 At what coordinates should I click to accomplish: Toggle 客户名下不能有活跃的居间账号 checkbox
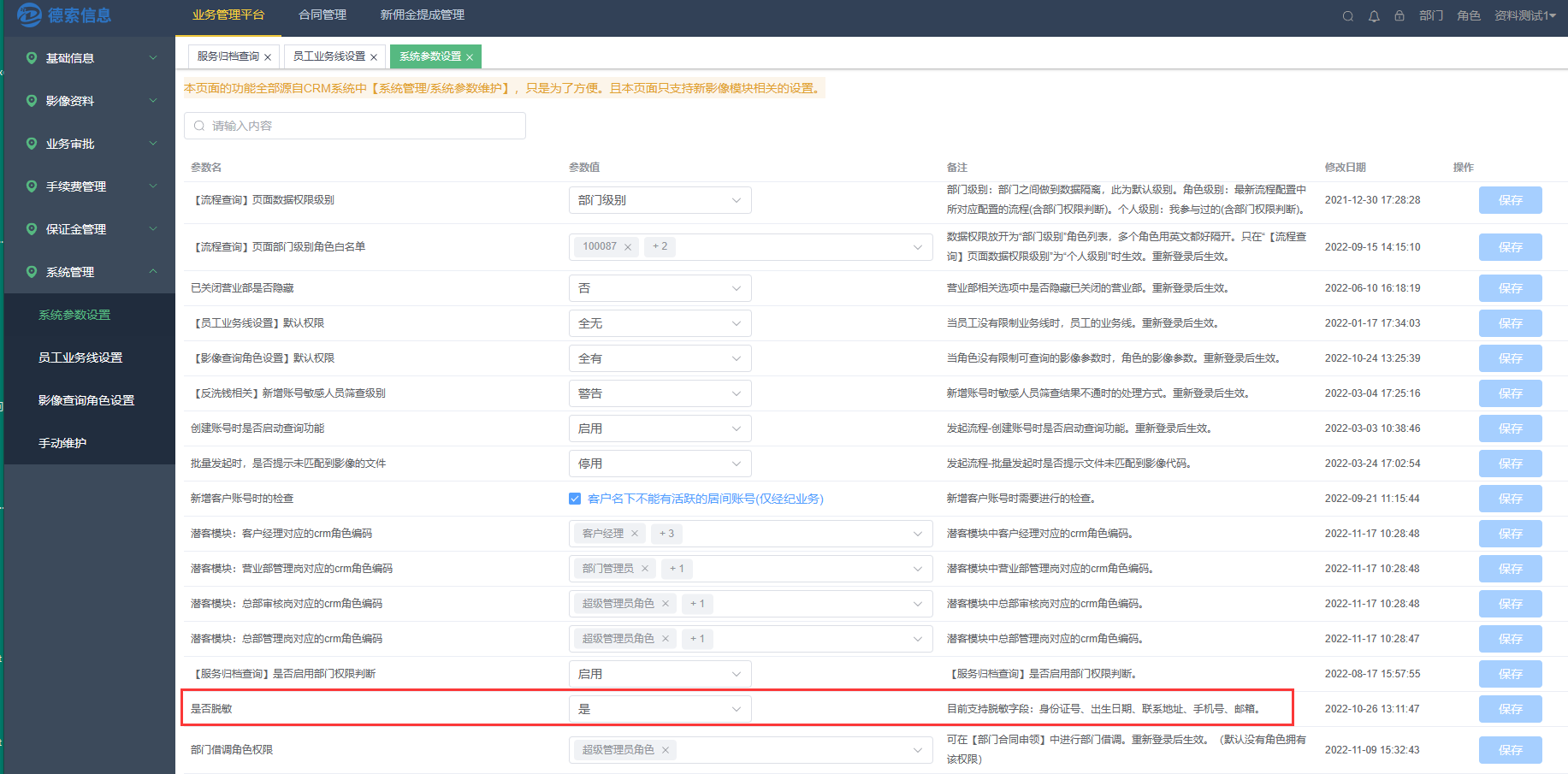point(575,499)
